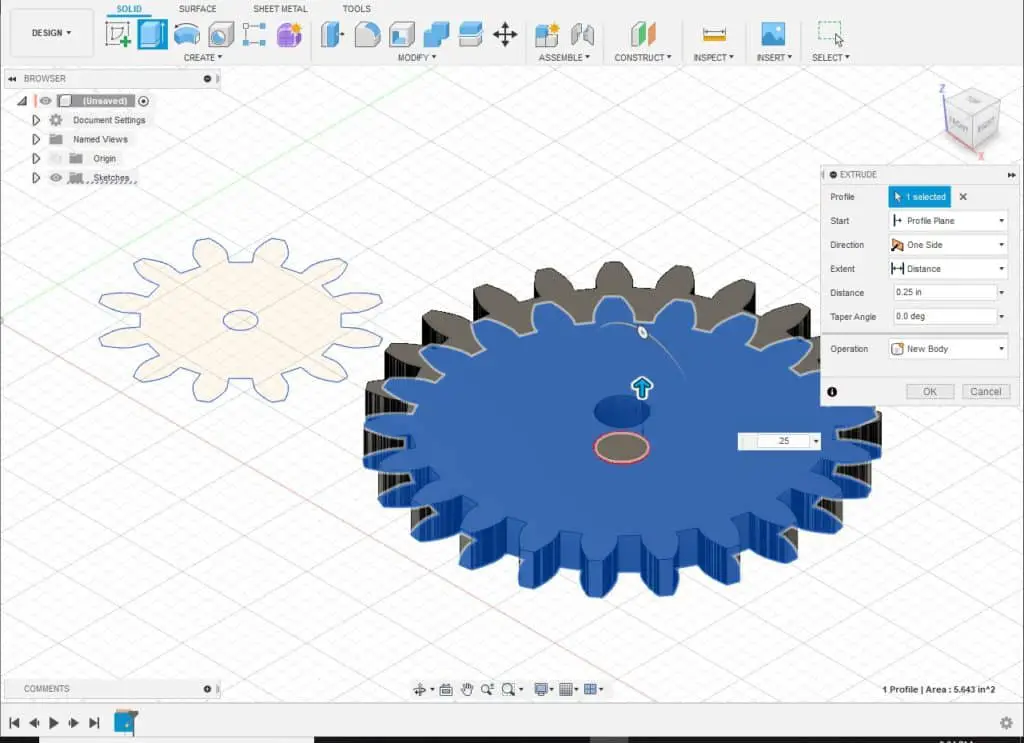Select the Create Sketch tool
This screenshot has height=743, width=1024.
118,34
